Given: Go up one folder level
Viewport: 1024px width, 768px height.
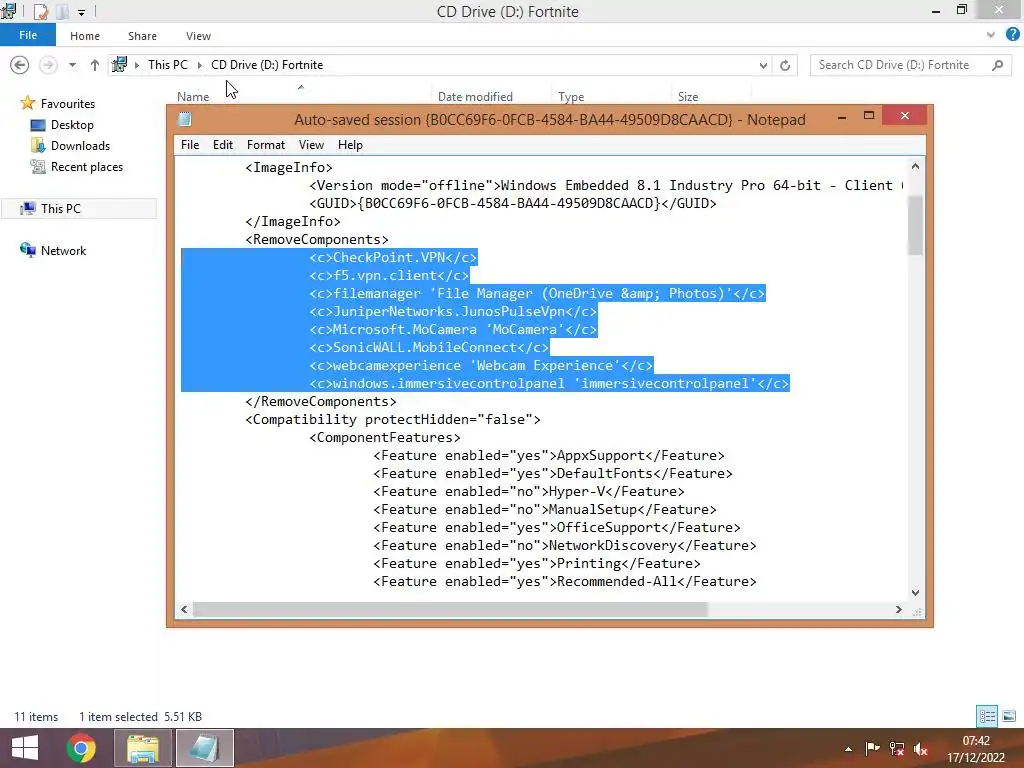Looking at the screenshot, I should point(95,65).
